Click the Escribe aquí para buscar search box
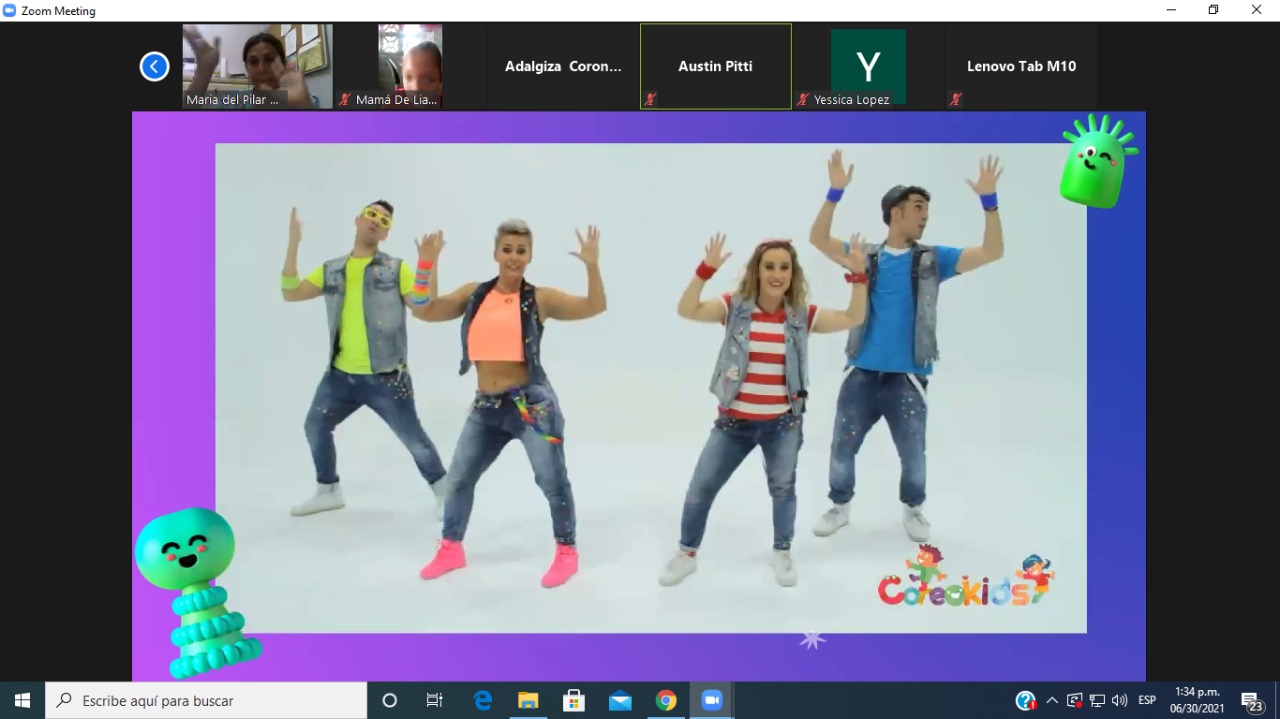The height and width of the screenshot is (719, 1280). (x=206, y=700)
